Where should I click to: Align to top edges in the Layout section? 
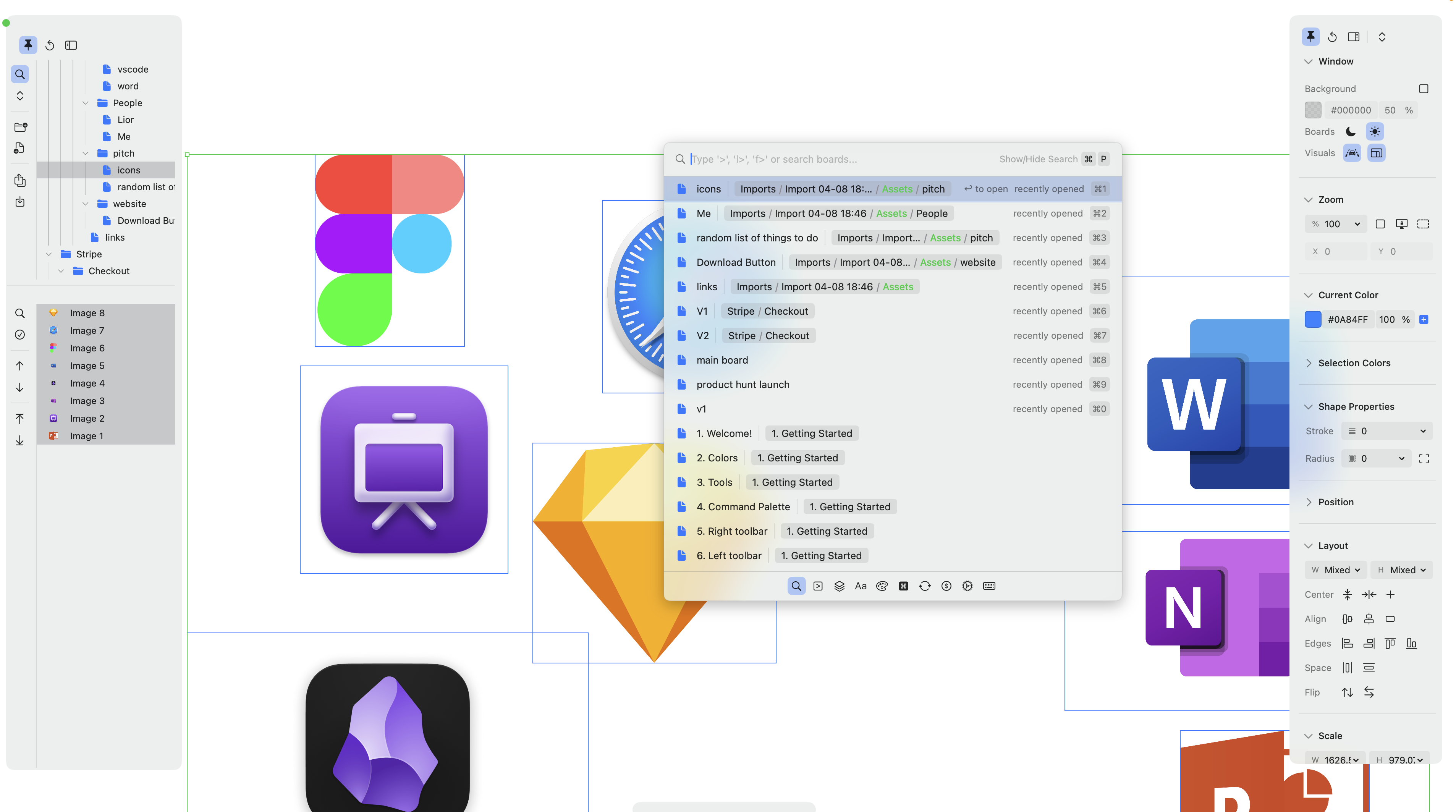1390,644
